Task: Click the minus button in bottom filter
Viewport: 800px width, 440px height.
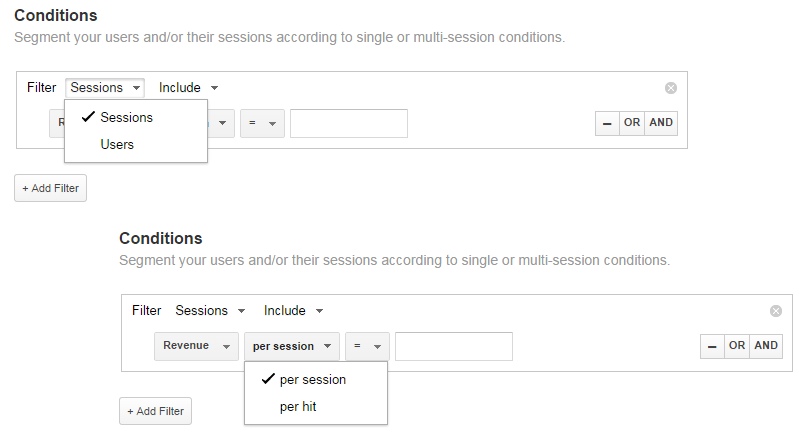Action: [711, 346]
